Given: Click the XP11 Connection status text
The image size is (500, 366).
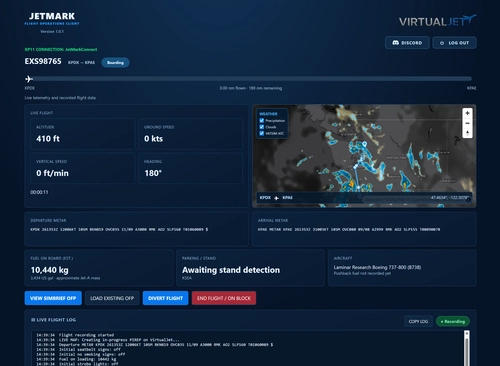Looking at the screenshot, I should coord(61,49).
